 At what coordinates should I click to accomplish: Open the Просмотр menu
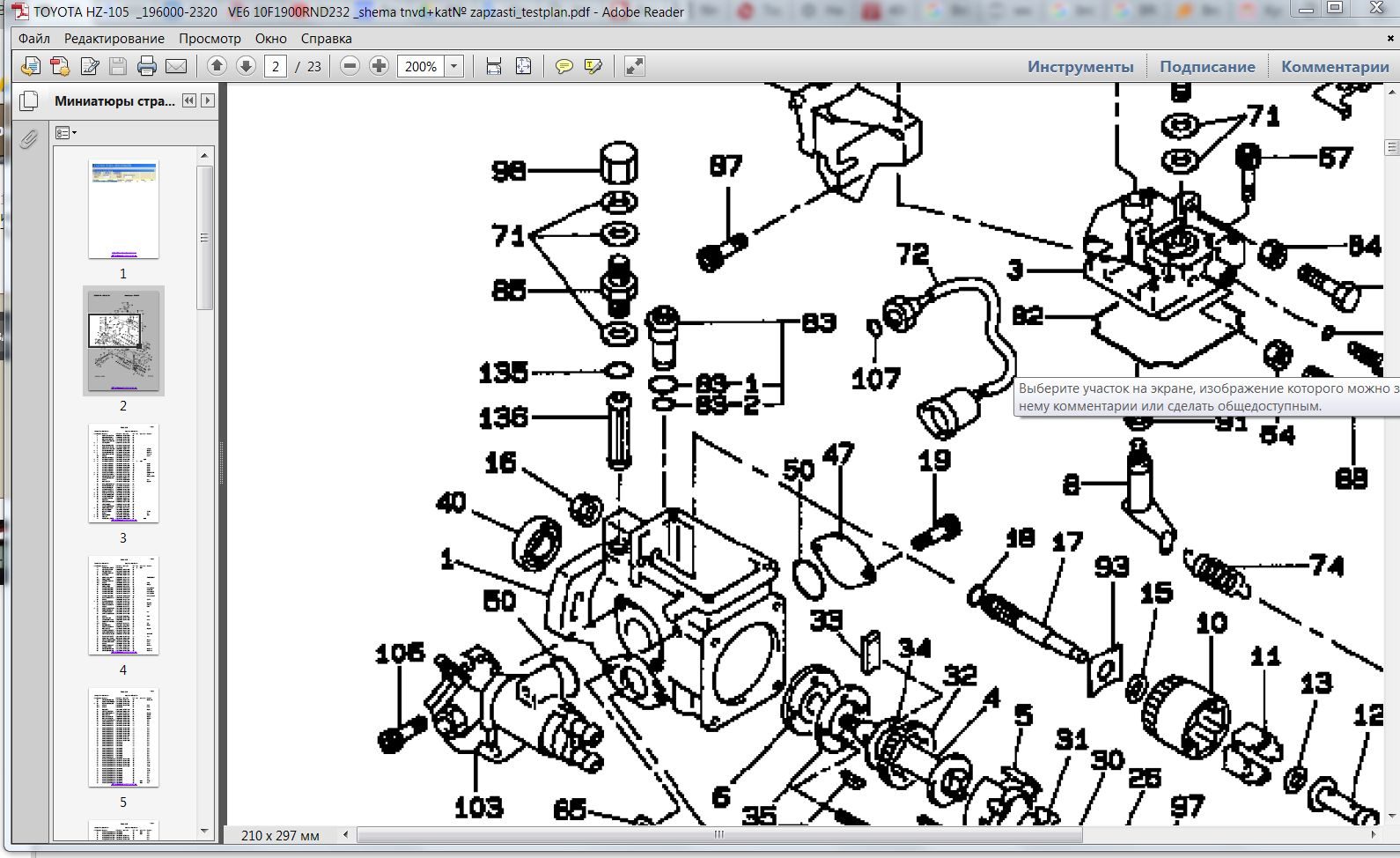tap(210, 39)
